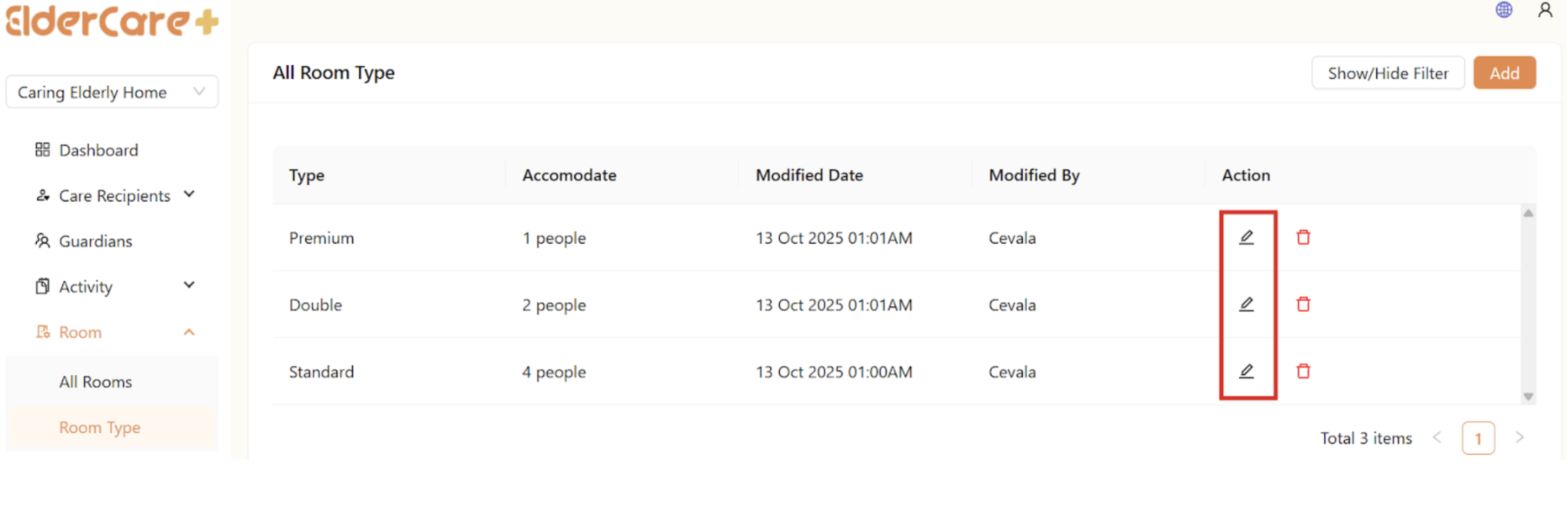
Task: Select page 1 in pagination
Action: (1477, 438)
